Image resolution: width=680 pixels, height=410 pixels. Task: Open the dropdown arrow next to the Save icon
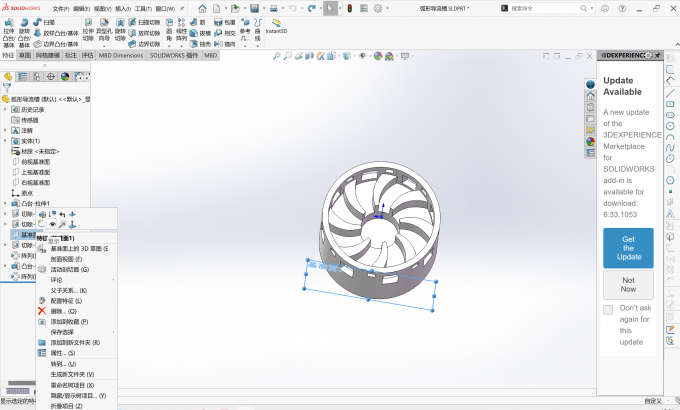[x=264, y=8]
